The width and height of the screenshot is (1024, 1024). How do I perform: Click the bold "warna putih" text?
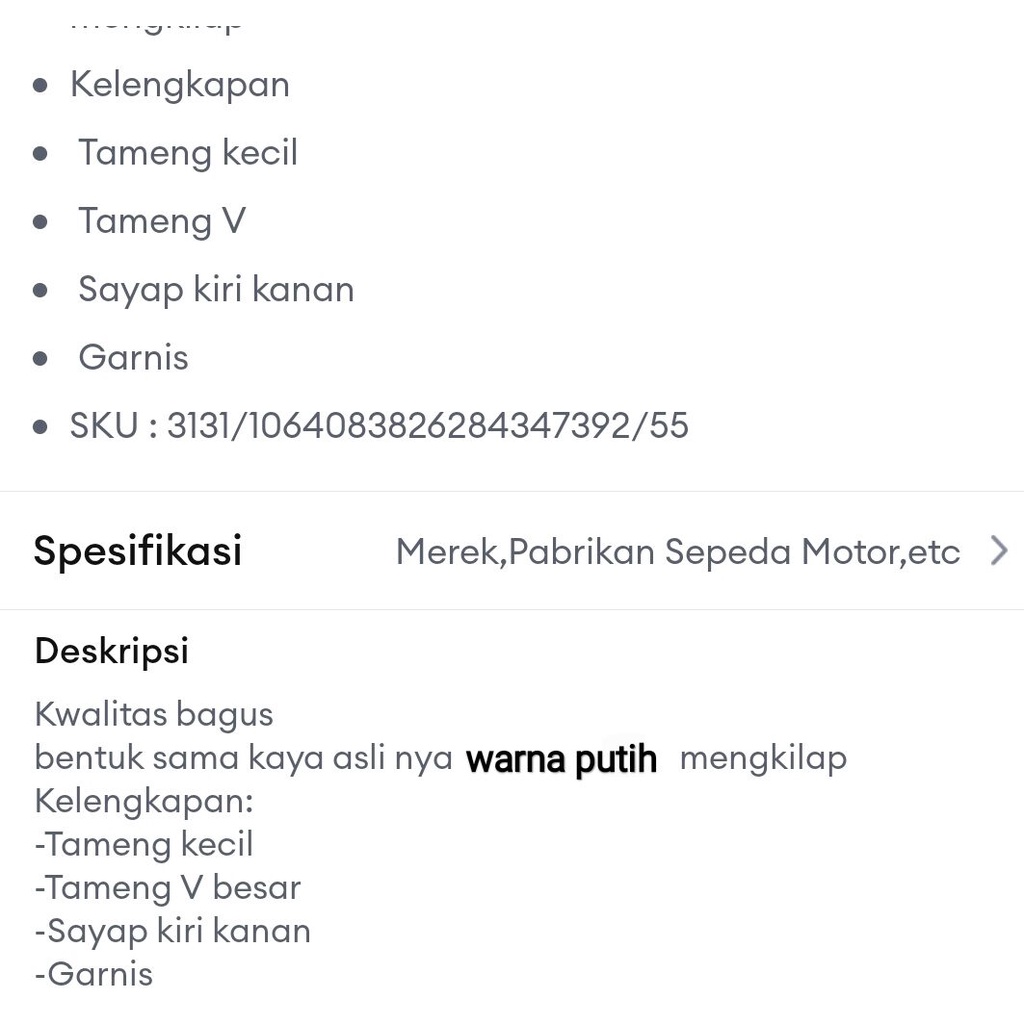tap(562, 759)
